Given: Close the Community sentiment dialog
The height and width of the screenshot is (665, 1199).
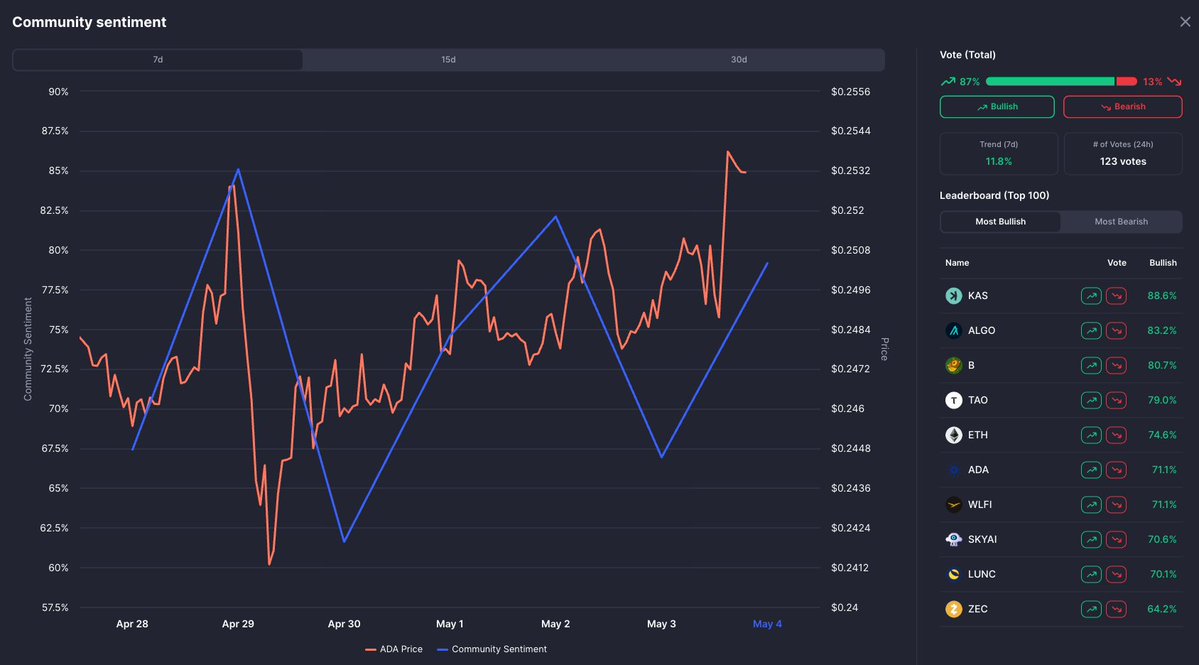Looking at the screenshot, I should click(x=1184, y=22).
